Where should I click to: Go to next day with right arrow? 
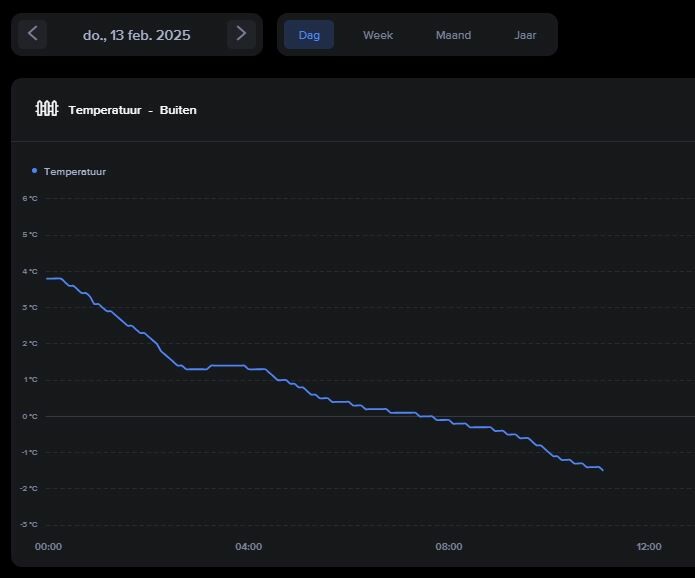(x=241, y=34)
